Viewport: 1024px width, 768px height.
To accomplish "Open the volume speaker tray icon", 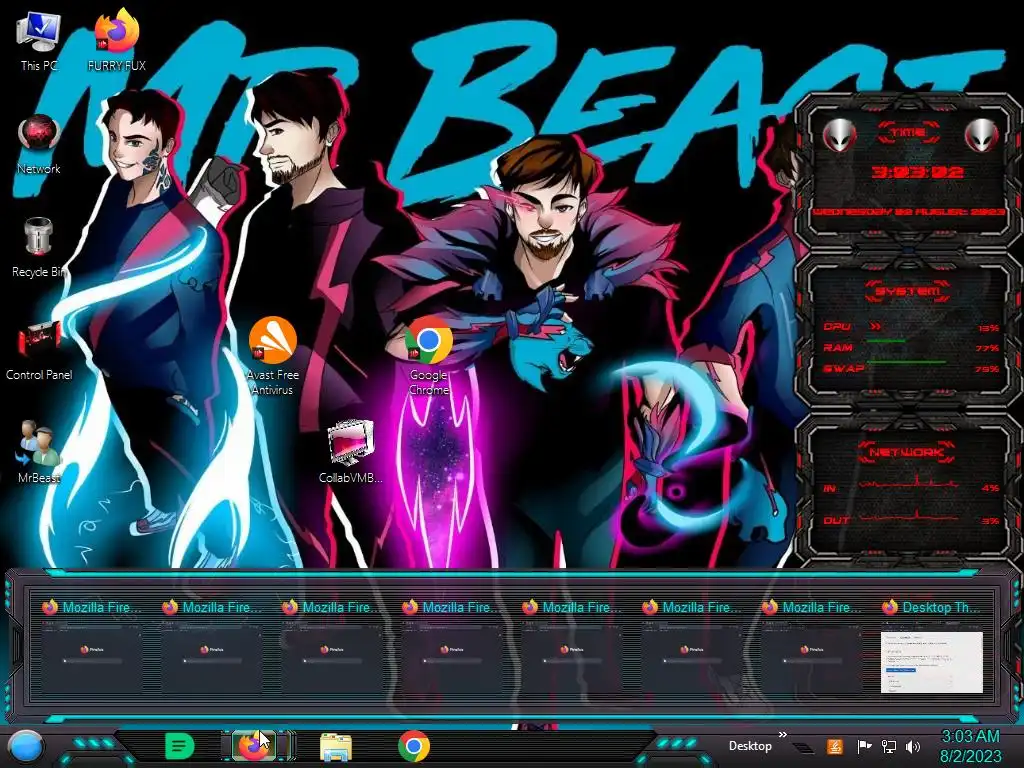I will coord(913,746).
